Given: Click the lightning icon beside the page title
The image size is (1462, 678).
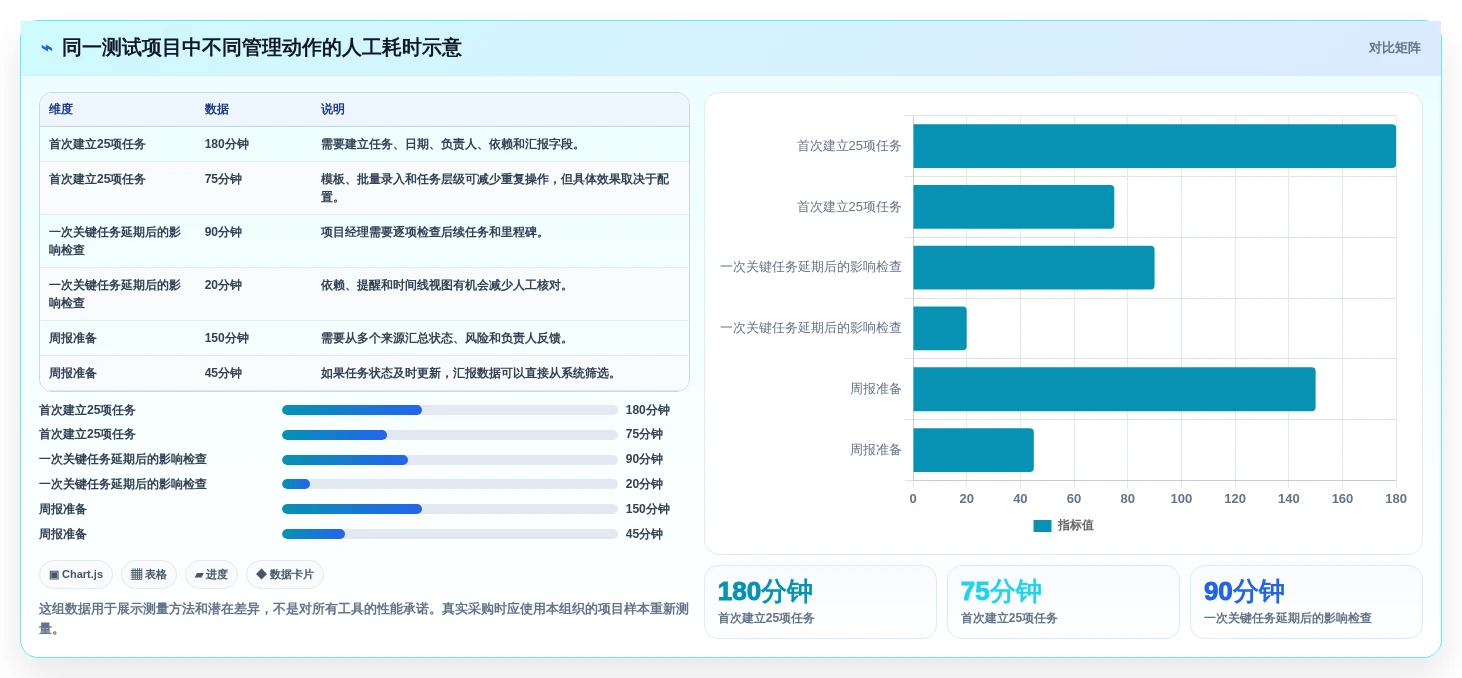Looking at the screenshot, I should pos(47,48).
